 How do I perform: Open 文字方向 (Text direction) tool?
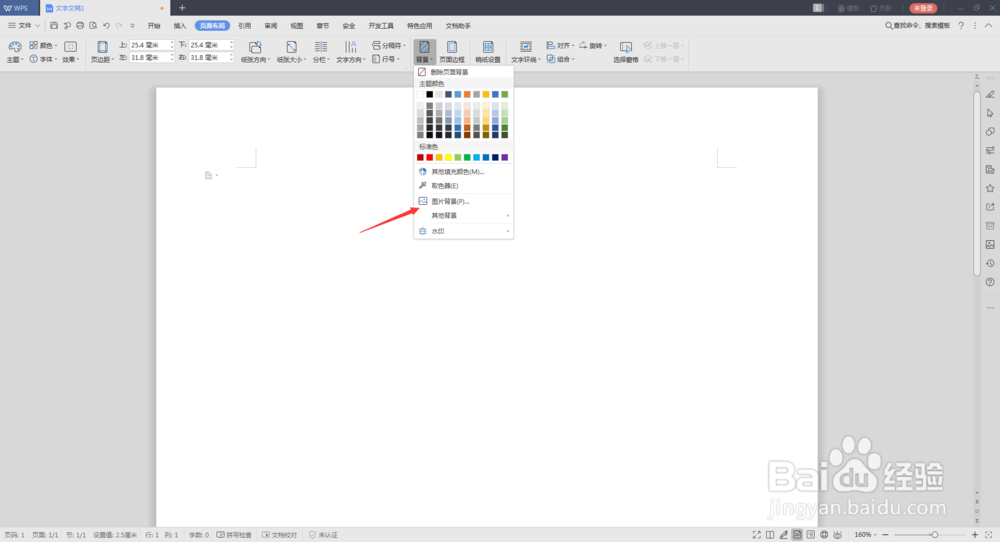351,52
